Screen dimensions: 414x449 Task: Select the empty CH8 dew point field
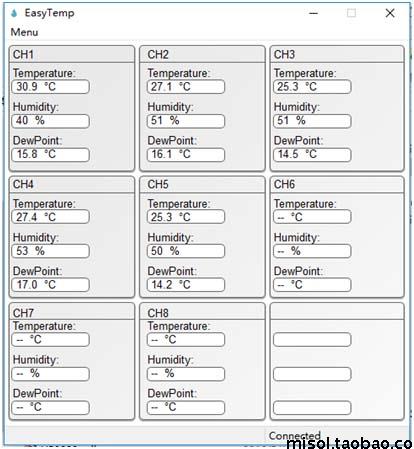[186, 407]
